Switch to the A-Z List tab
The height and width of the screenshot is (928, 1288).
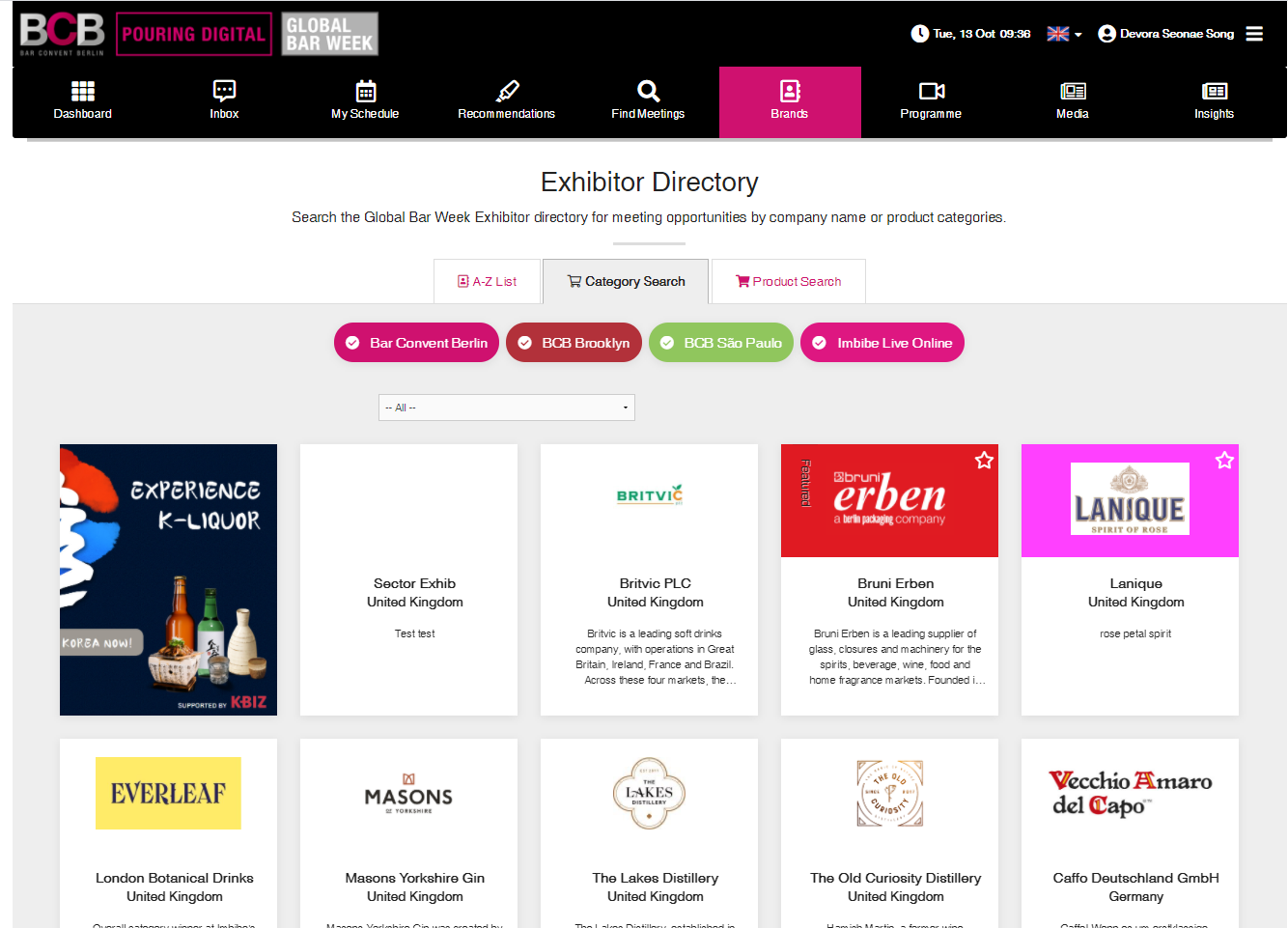click(x=487, y=282)
